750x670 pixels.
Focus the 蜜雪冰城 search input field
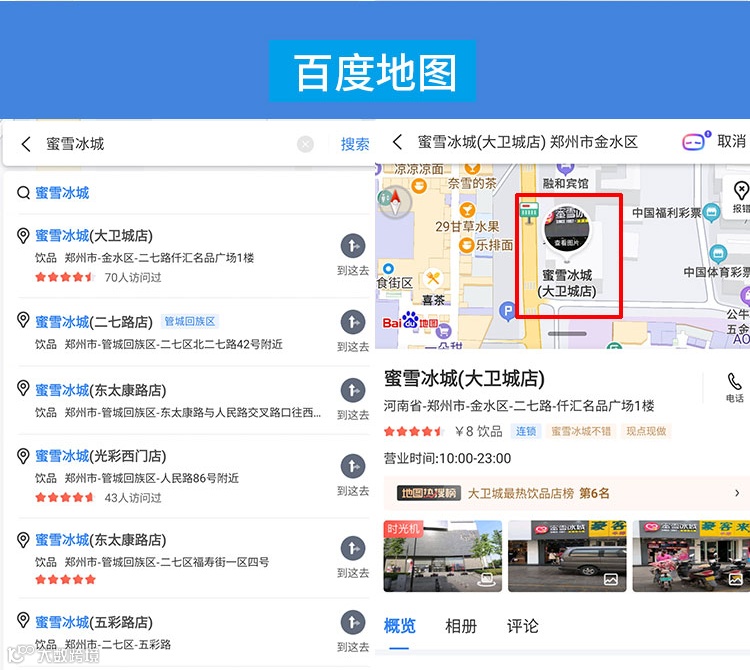point(167,144)
